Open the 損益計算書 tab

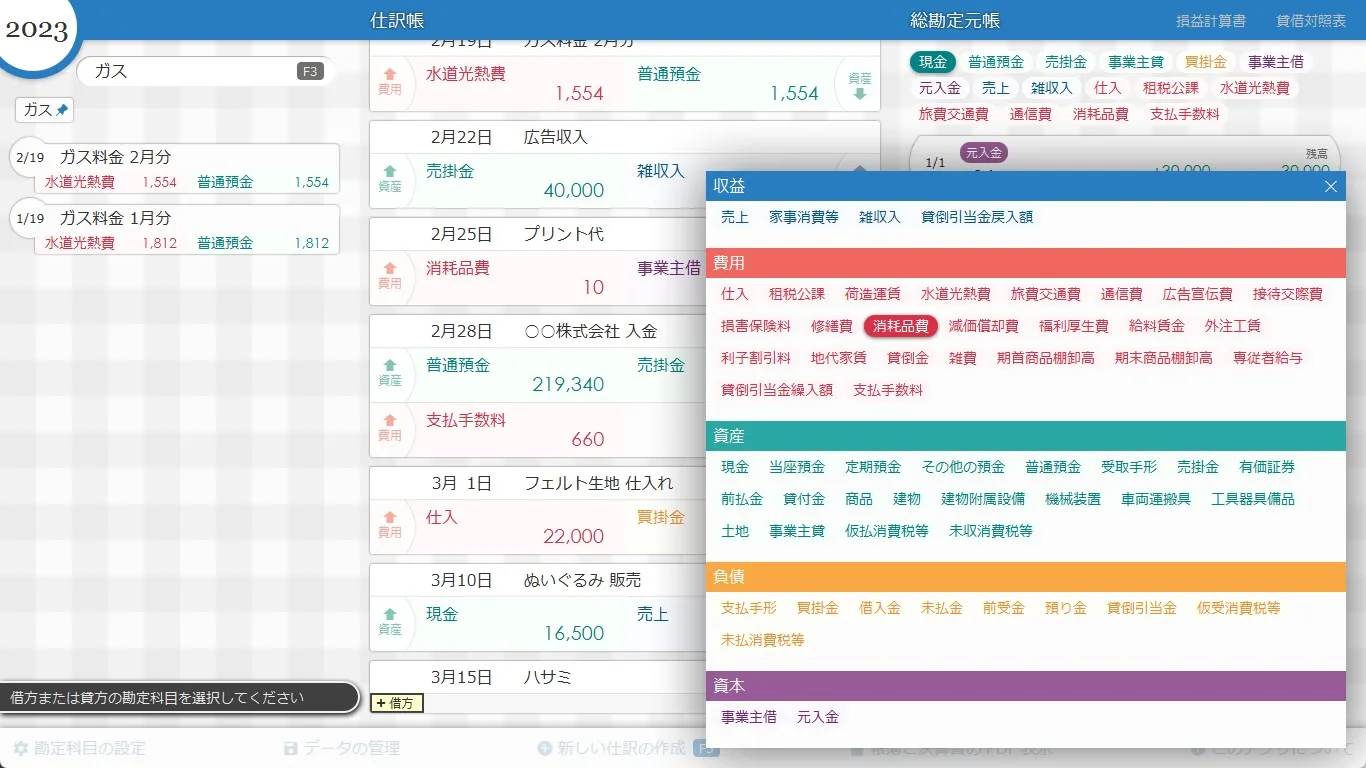pos(1211,20)
